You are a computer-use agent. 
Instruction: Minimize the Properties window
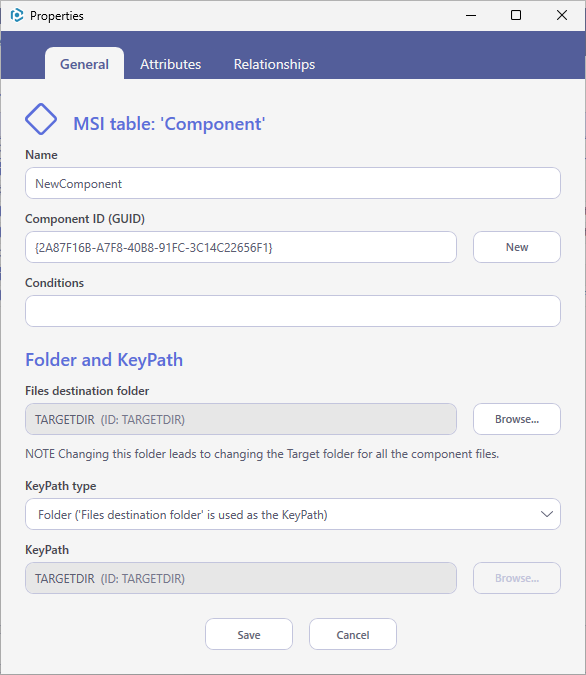pos(471,15)
